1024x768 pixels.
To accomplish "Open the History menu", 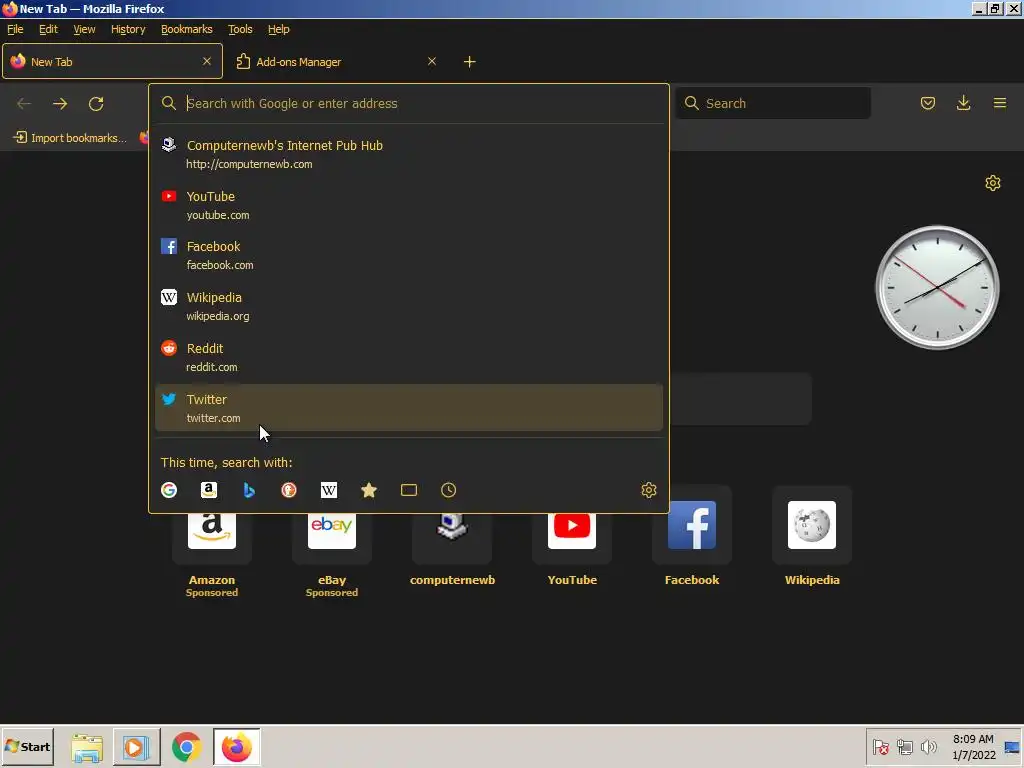I will (128, 29).
